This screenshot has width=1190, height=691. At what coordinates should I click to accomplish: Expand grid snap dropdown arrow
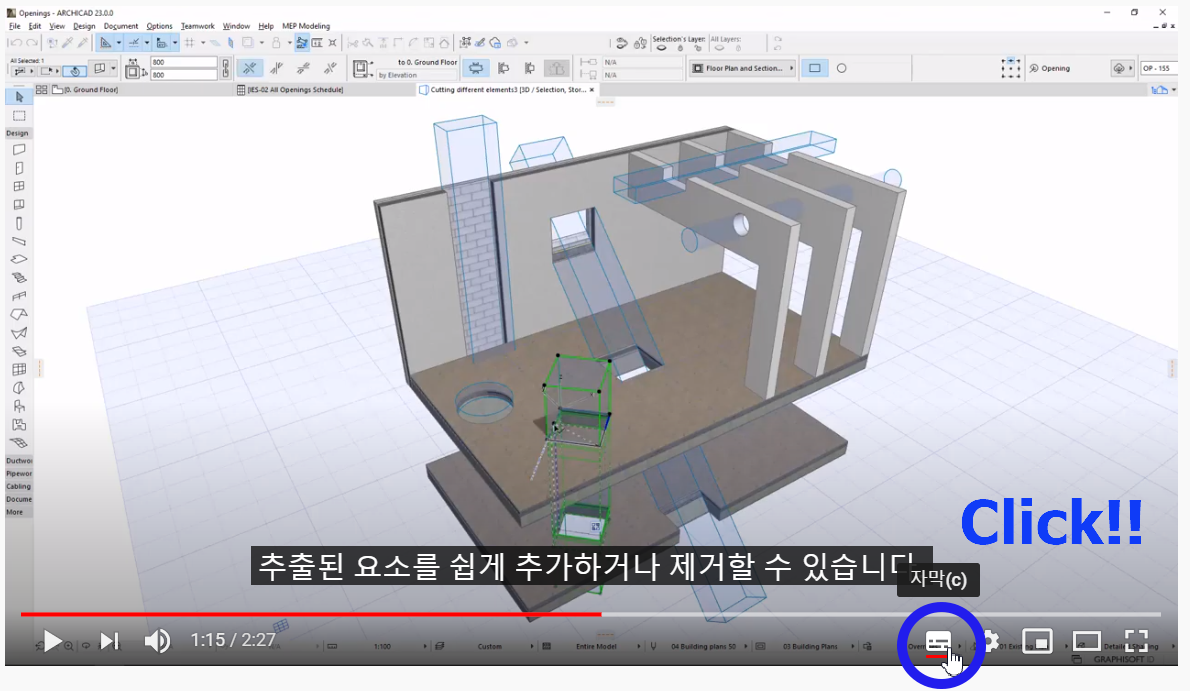(x=203, y=43)
